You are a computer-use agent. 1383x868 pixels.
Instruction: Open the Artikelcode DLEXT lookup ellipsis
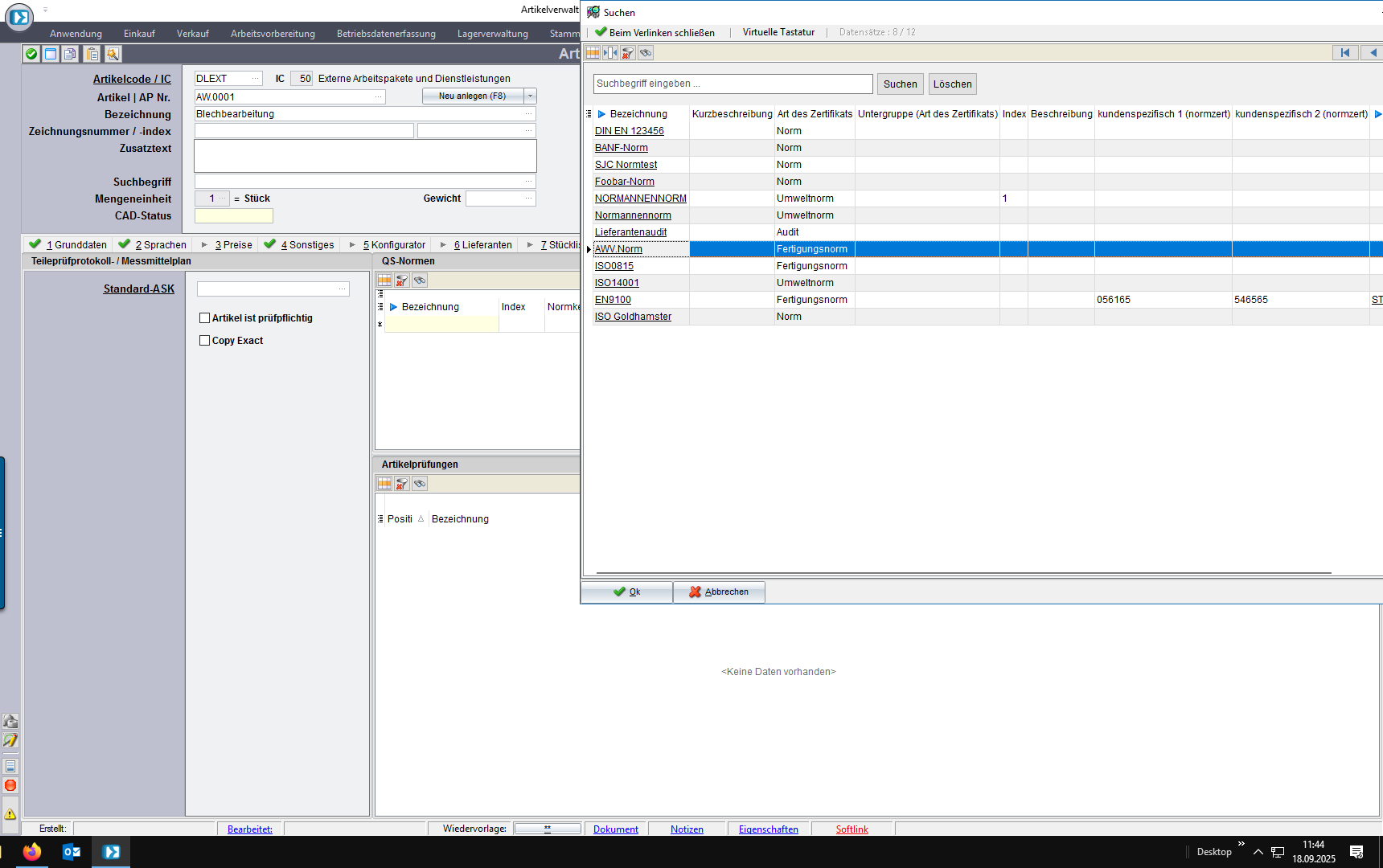click(256, 79)
